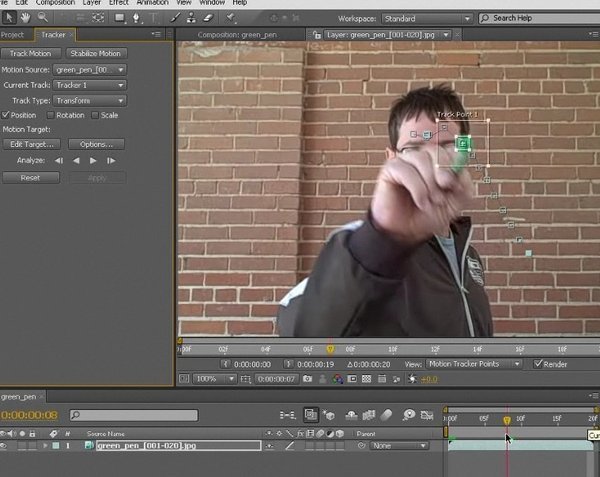Open the Motion Source dropdown
The width and height of the screenshot is (600, 477).
90,70
